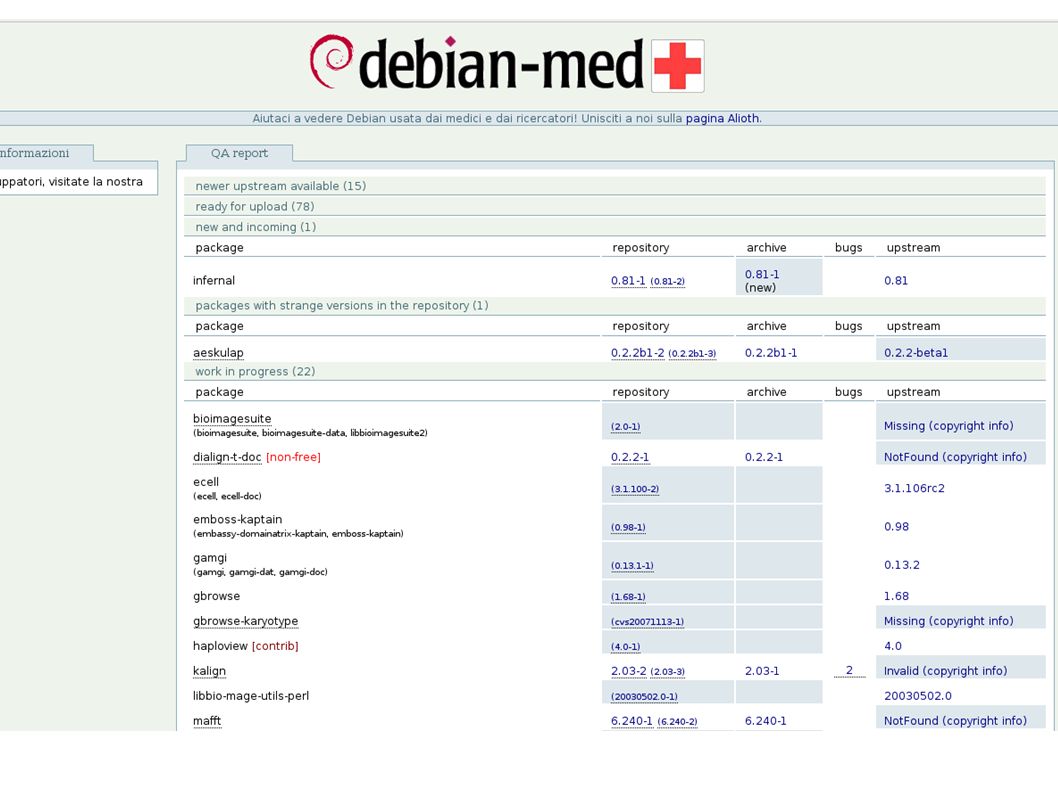Open aeskulap repository version 0.2.2b1-2

pyautogui.click(x=638, y=353)
